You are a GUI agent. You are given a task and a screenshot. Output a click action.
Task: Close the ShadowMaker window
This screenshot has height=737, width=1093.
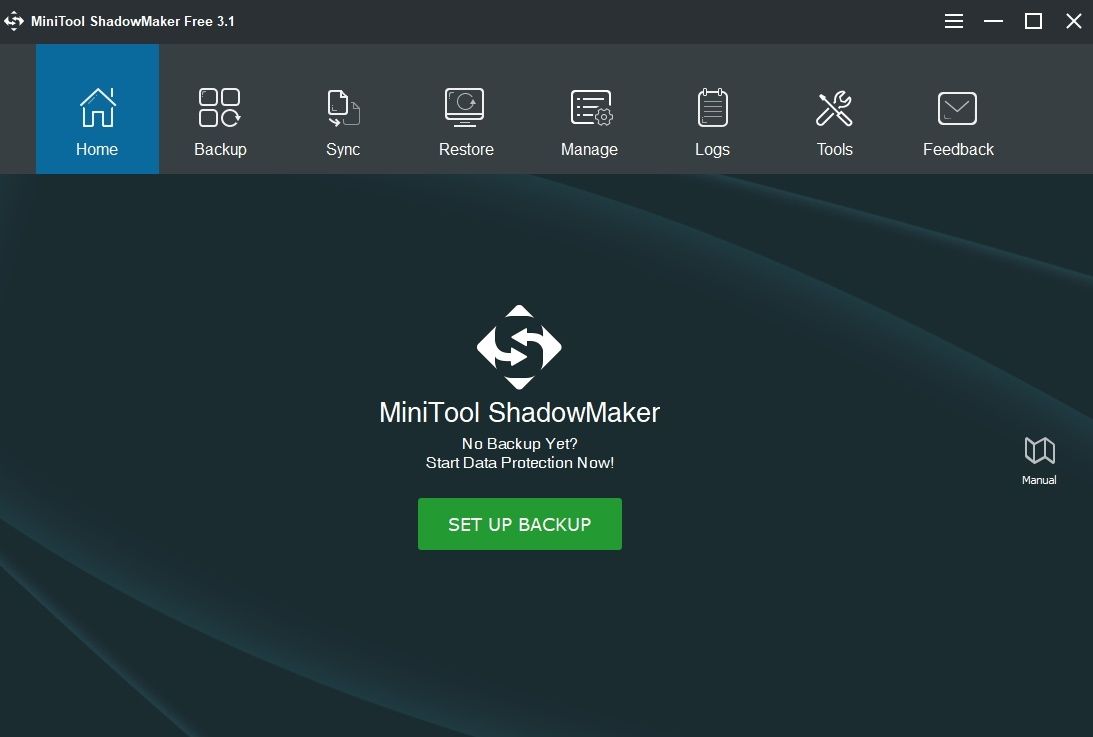tap(1073, 21)
